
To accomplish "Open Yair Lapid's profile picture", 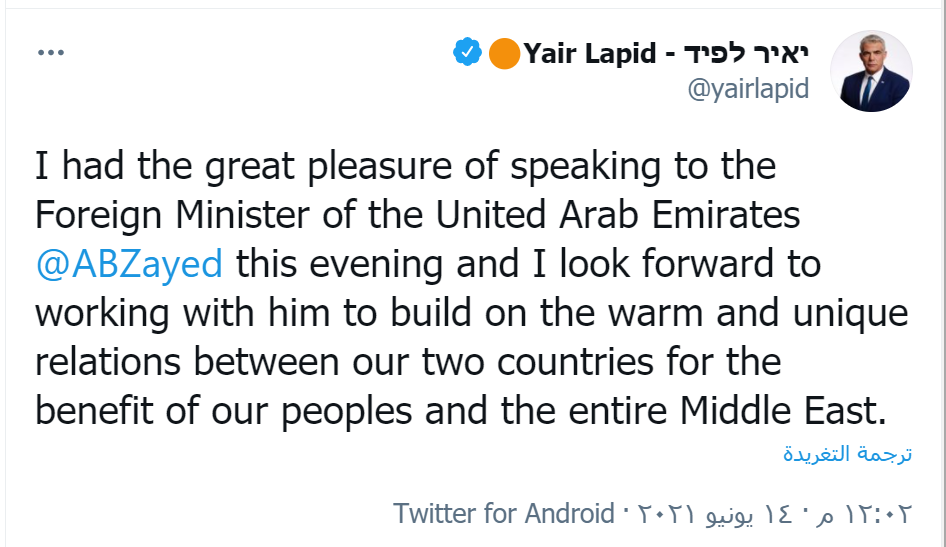I will 871,71.
